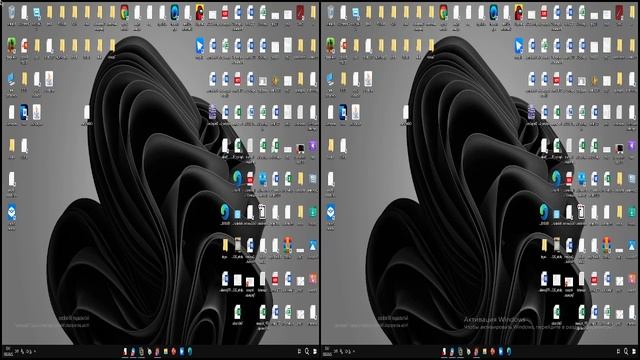Image resolution: width=640 pixels, height=360 pixels.
Task: Select Recycle Bin on the left monitor
Action: point(11,12)
